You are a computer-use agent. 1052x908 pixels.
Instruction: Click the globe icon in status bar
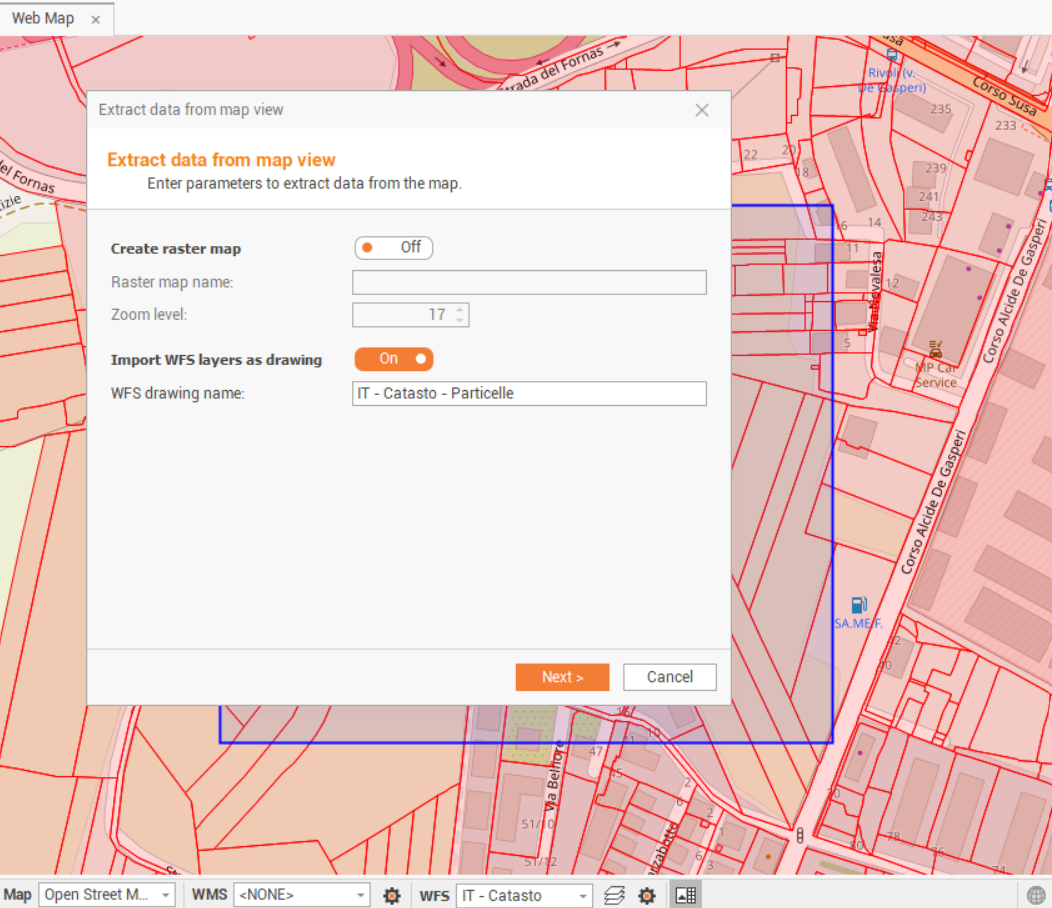coord(1037,895)
